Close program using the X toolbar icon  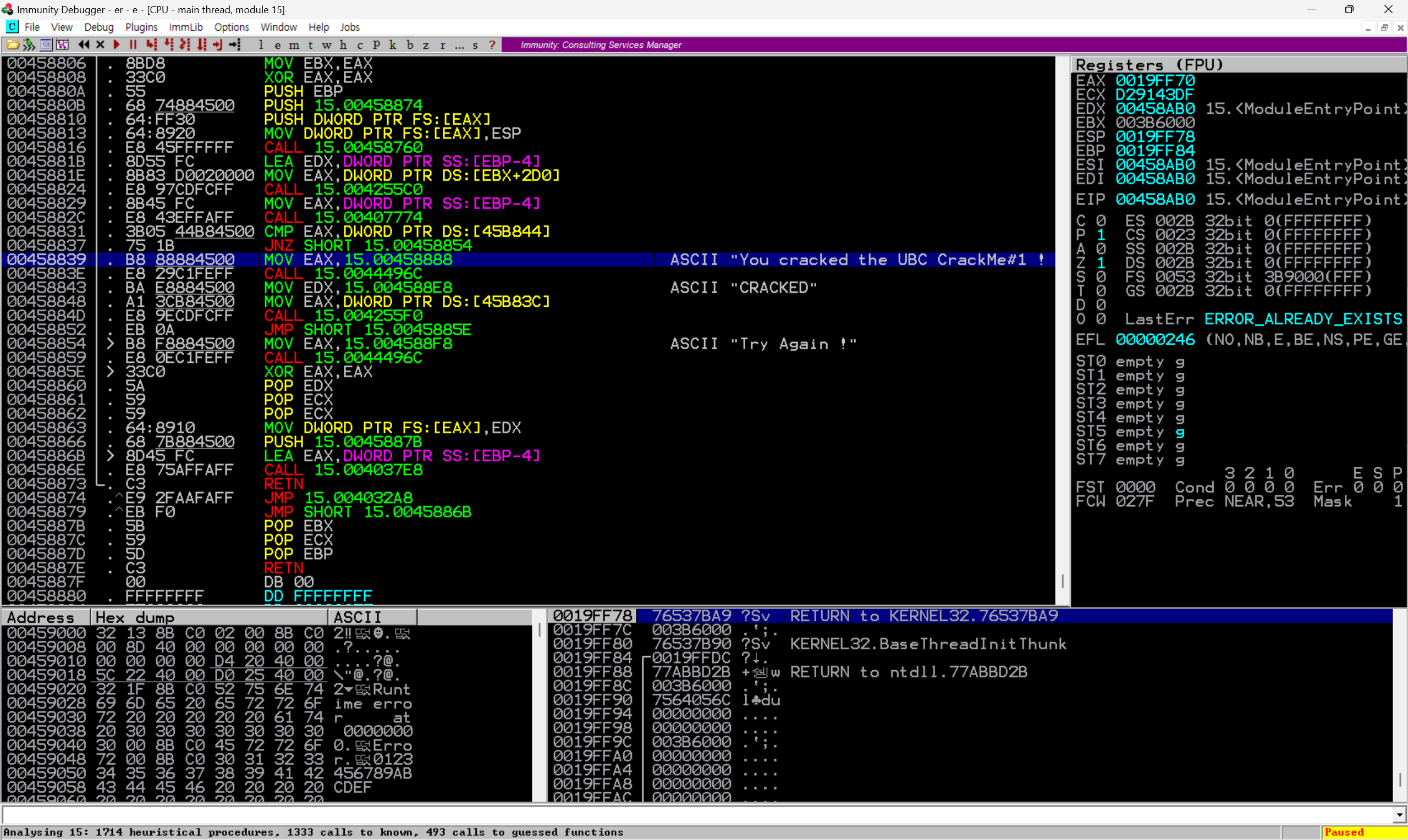100,45
